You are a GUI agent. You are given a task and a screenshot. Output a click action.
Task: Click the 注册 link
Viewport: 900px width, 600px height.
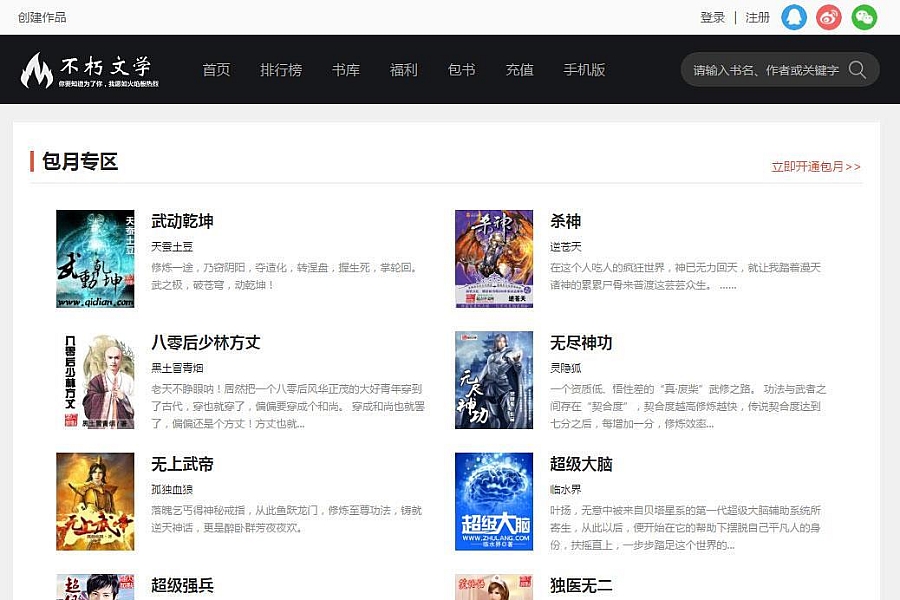click(758, 18)
